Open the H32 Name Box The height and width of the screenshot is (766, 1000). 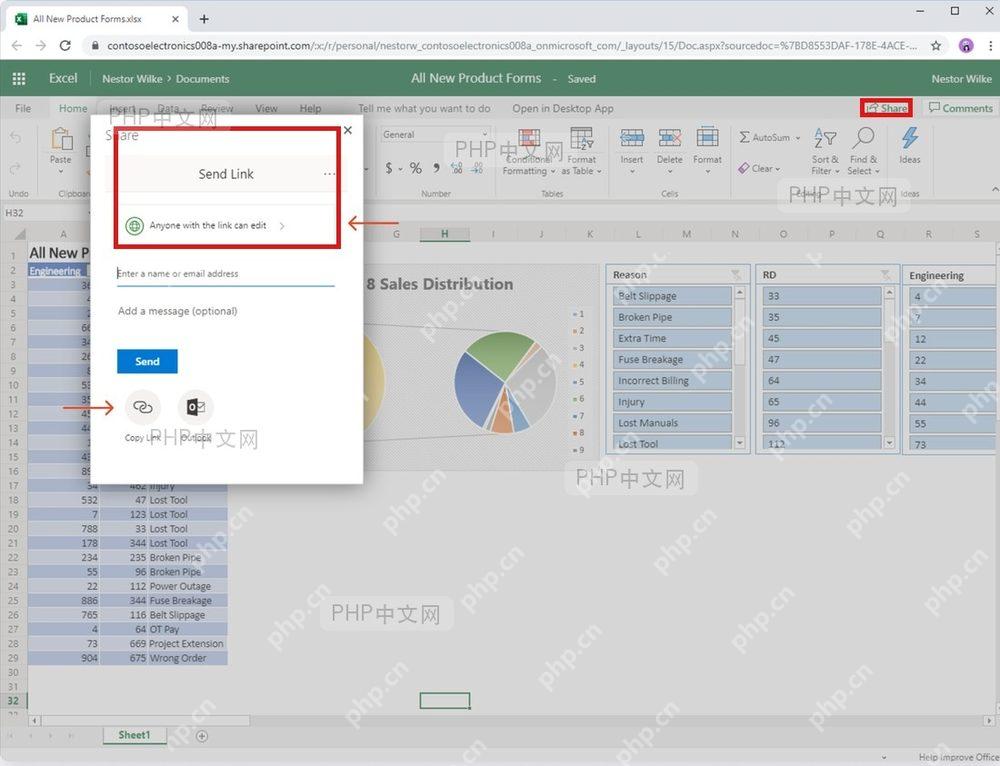pos(45,213)
